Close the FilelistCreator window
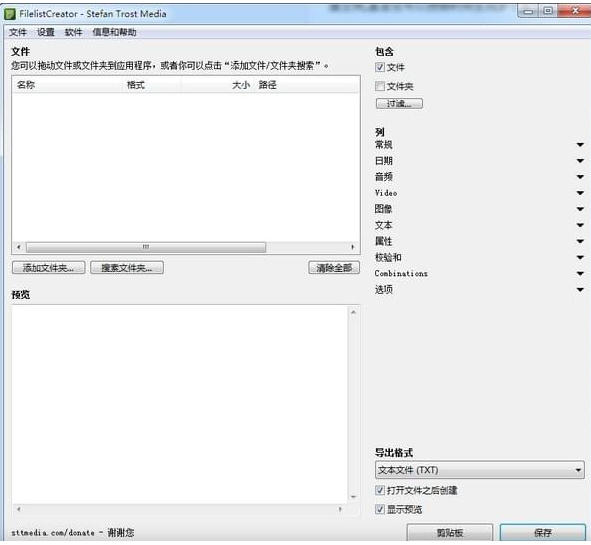The image size is (591, 545). coord(574,11)
